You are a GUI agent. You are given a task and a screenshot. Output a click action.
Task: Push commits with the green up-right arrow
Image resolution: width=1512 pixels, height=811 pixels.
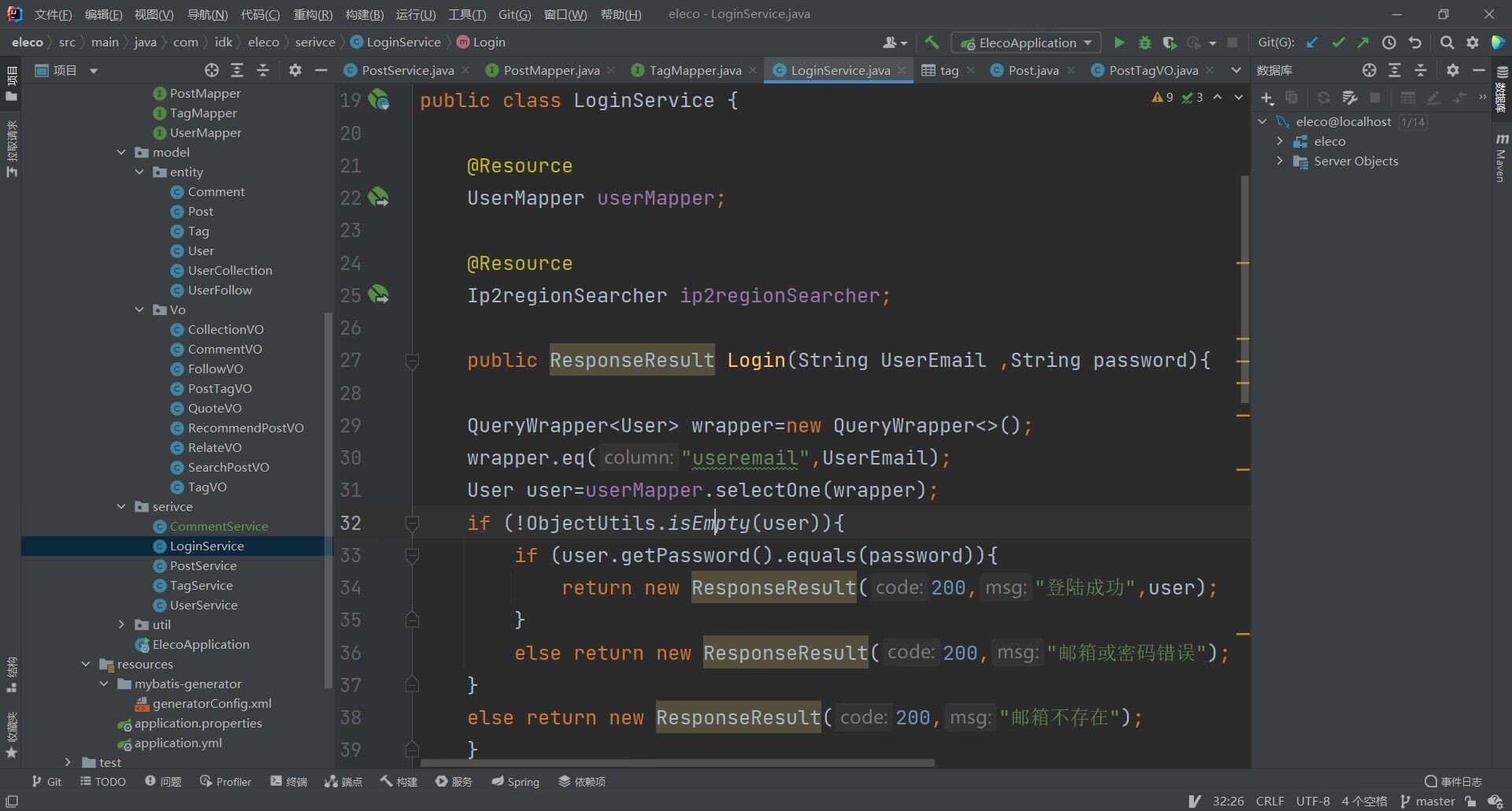[1362, 43]
